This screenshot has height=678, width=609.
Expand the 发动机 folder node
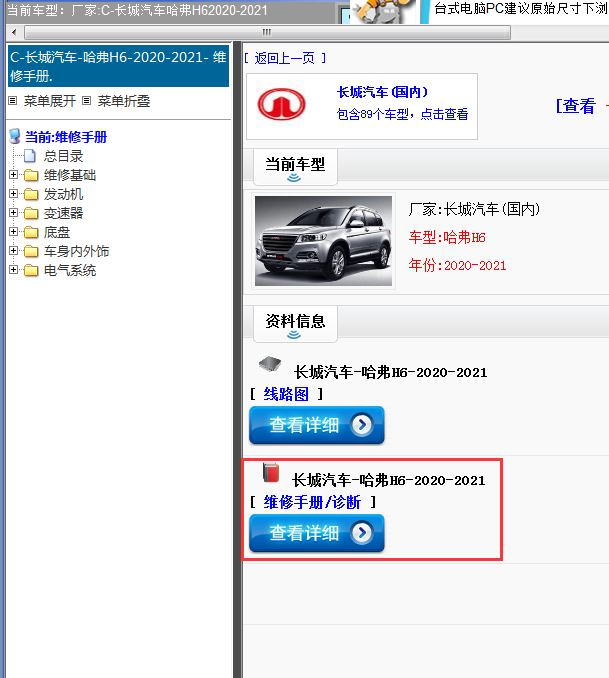(x=13, y=194)
